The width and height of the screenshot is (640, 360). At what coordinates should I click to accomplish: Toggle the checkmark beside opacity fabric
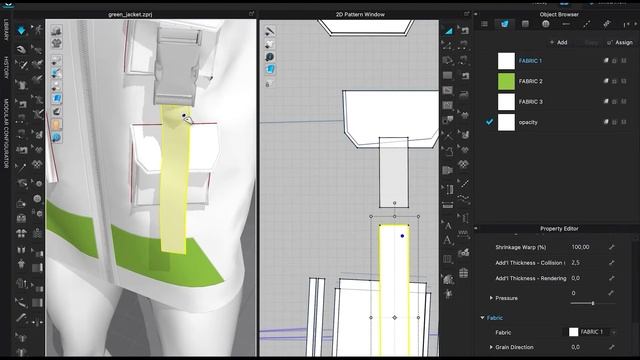point(489,122)
